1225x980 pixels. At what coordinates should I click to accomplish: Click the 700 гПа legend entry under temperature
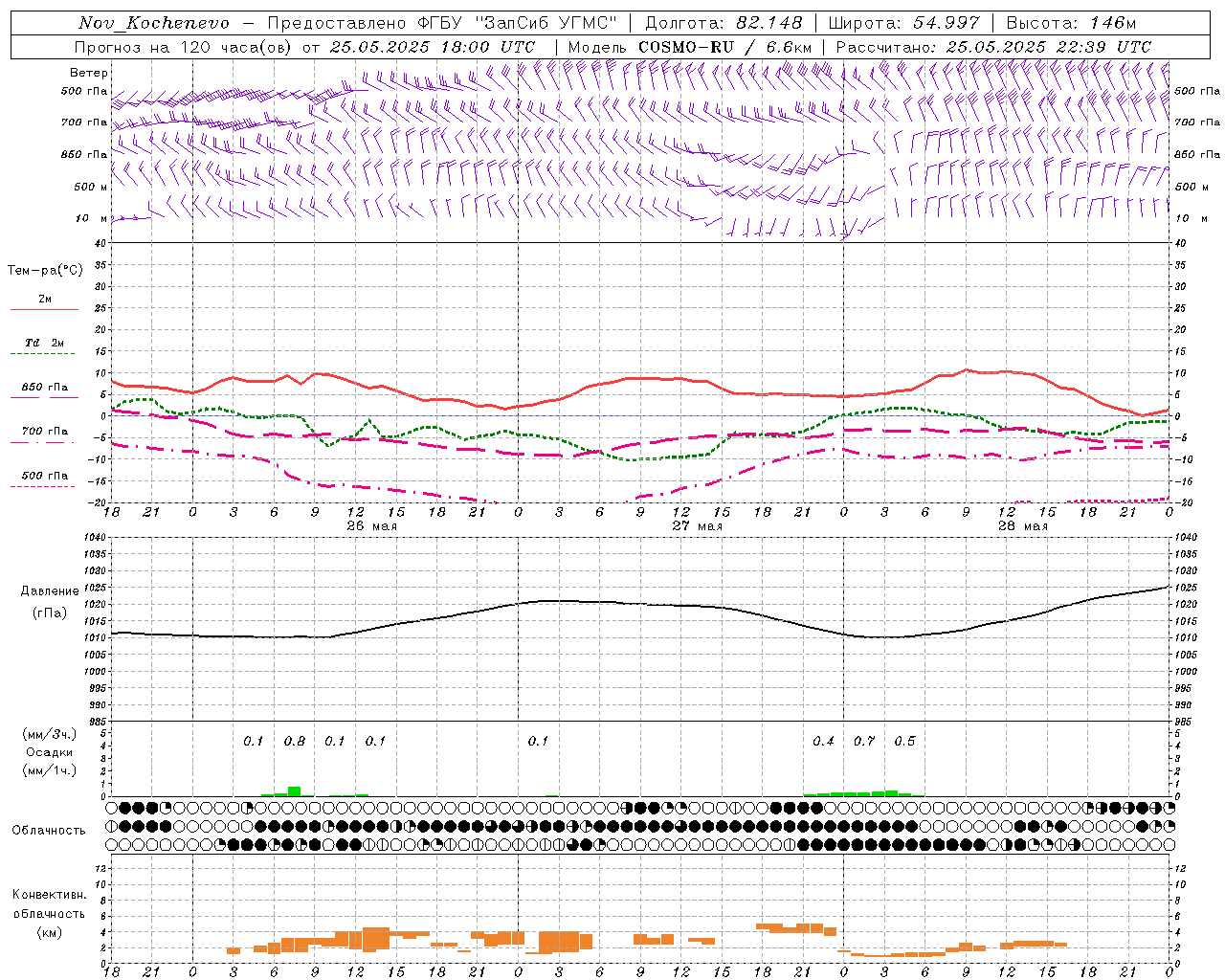pos(44,435)
